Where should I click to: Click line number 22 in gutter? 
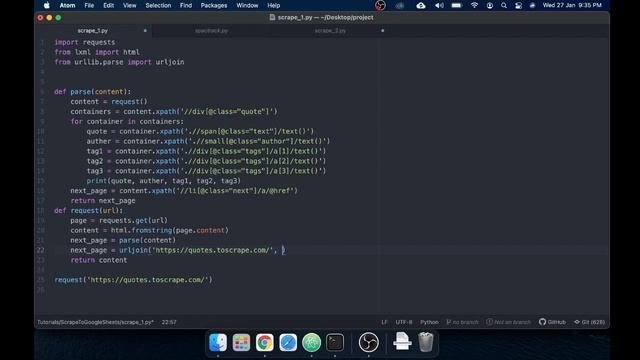pos(41,250)
